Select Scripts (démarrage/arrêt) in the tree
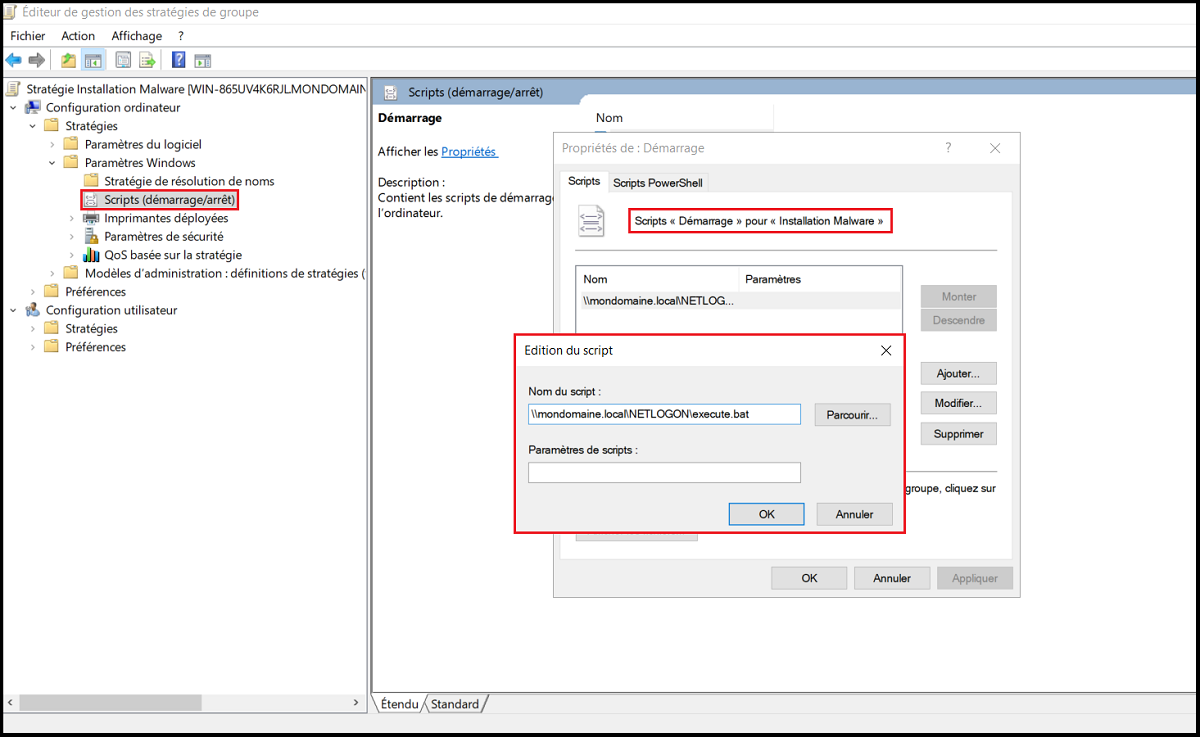Image resolution: width=1200 pixels, height=737 pixels. (169, 200)
